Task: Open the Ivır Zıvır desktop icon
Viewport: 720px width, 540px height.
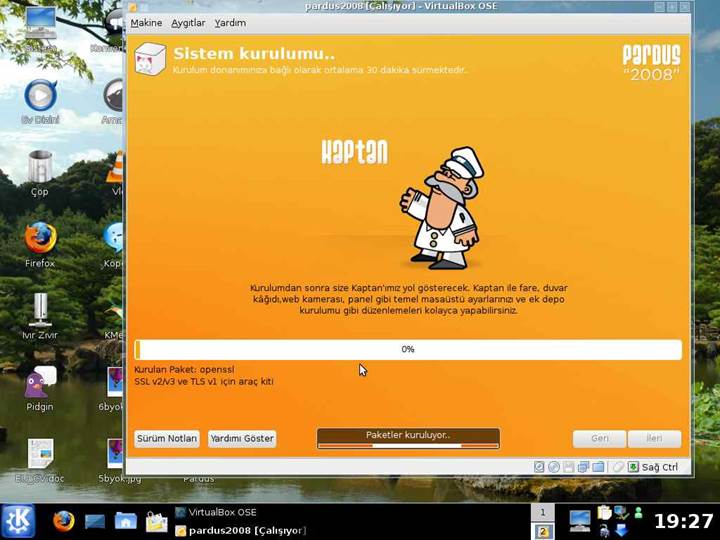Action: tap(40, 317)
